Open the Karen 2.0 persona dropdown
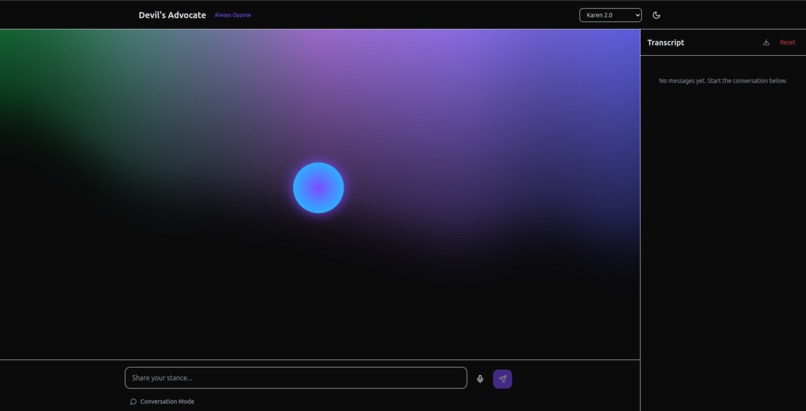Image resolution: width=806 pixels, height=411 pixels. point(610,15)
